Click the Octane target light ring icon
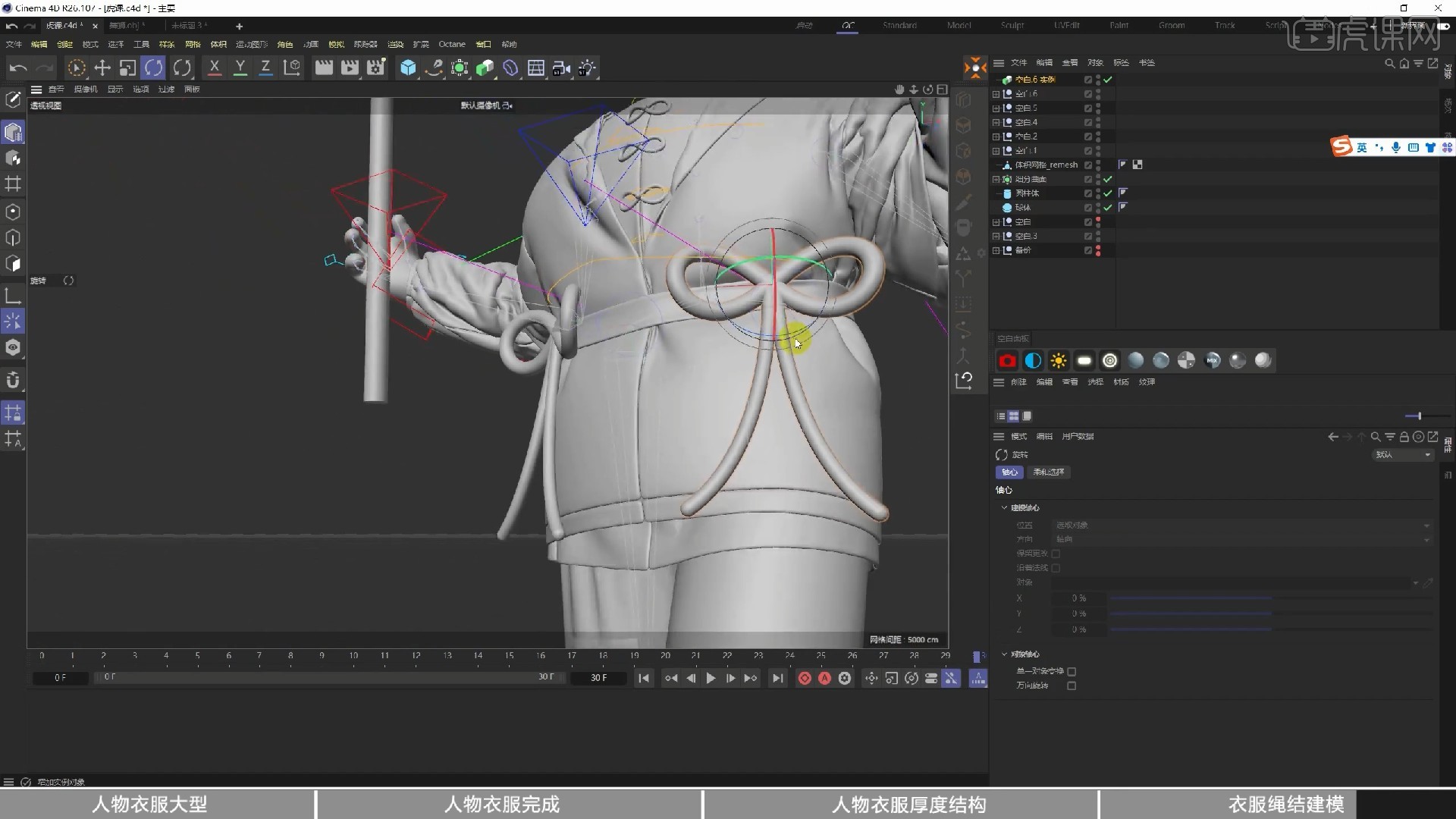1456x819 pixels. 1110,361
